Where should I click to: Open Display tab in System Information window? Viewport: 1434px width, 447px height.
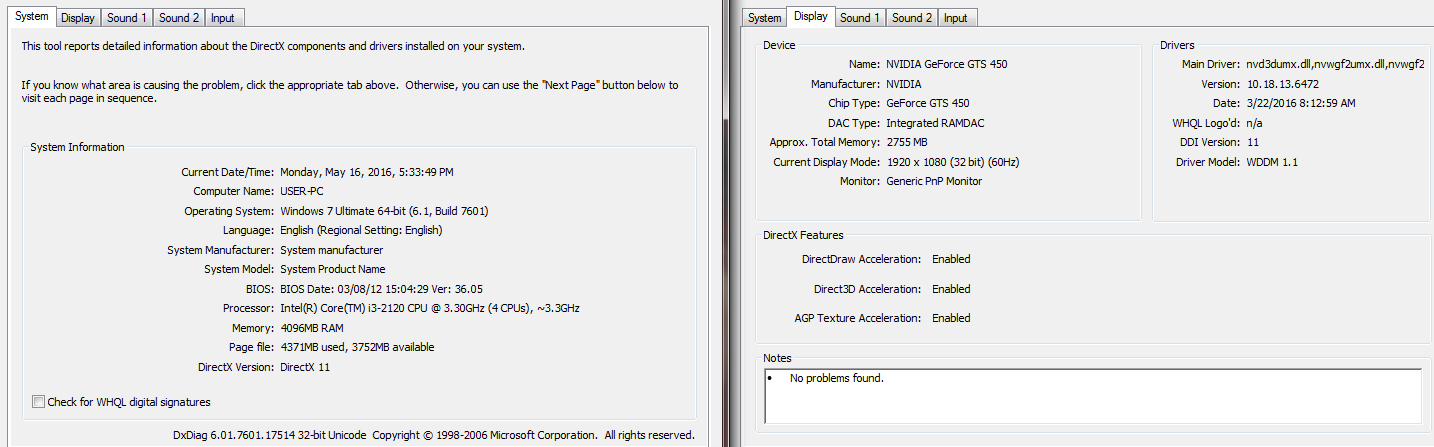(x=77, y=18)
